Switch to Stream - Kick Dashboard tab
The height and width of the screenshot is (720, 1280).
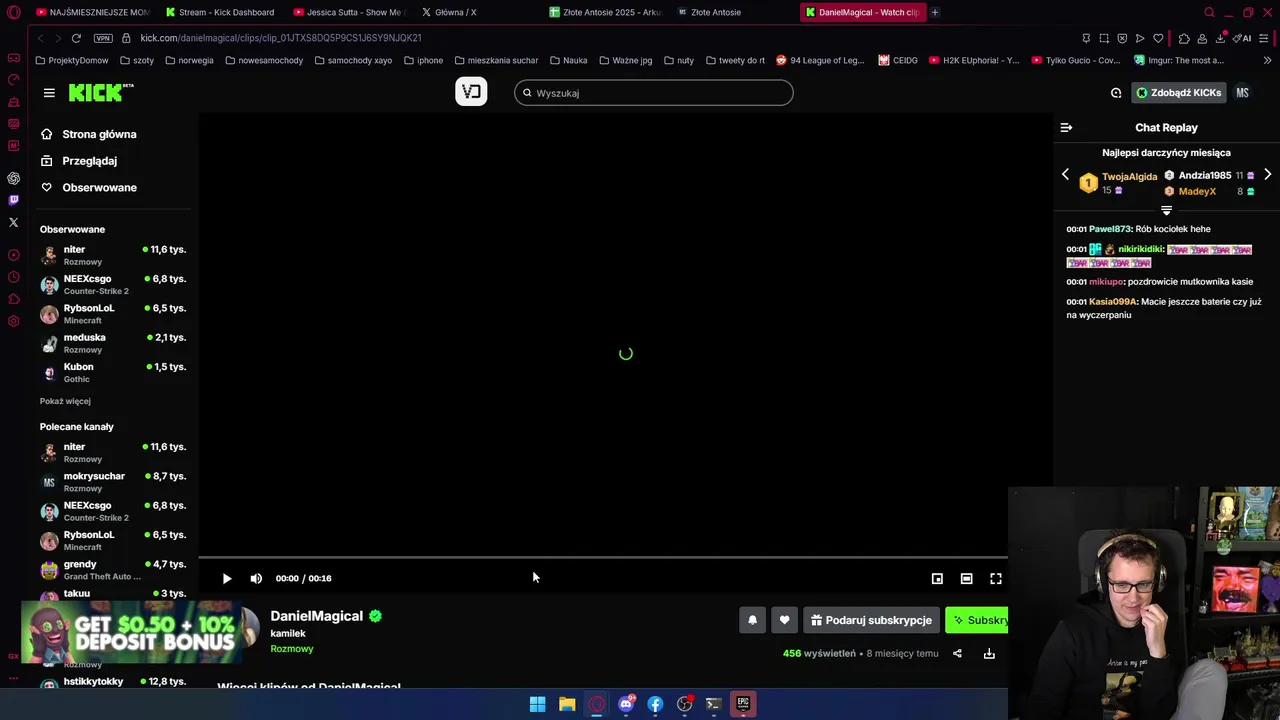[x=219, y=12]
